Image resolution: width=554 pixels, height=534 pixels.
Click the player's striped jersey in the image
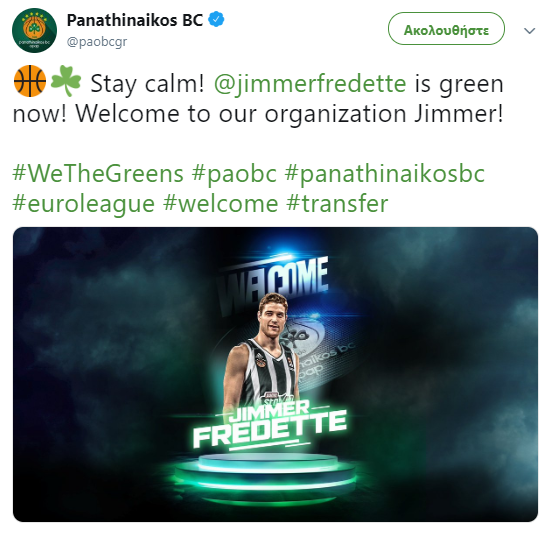point(269,371)
